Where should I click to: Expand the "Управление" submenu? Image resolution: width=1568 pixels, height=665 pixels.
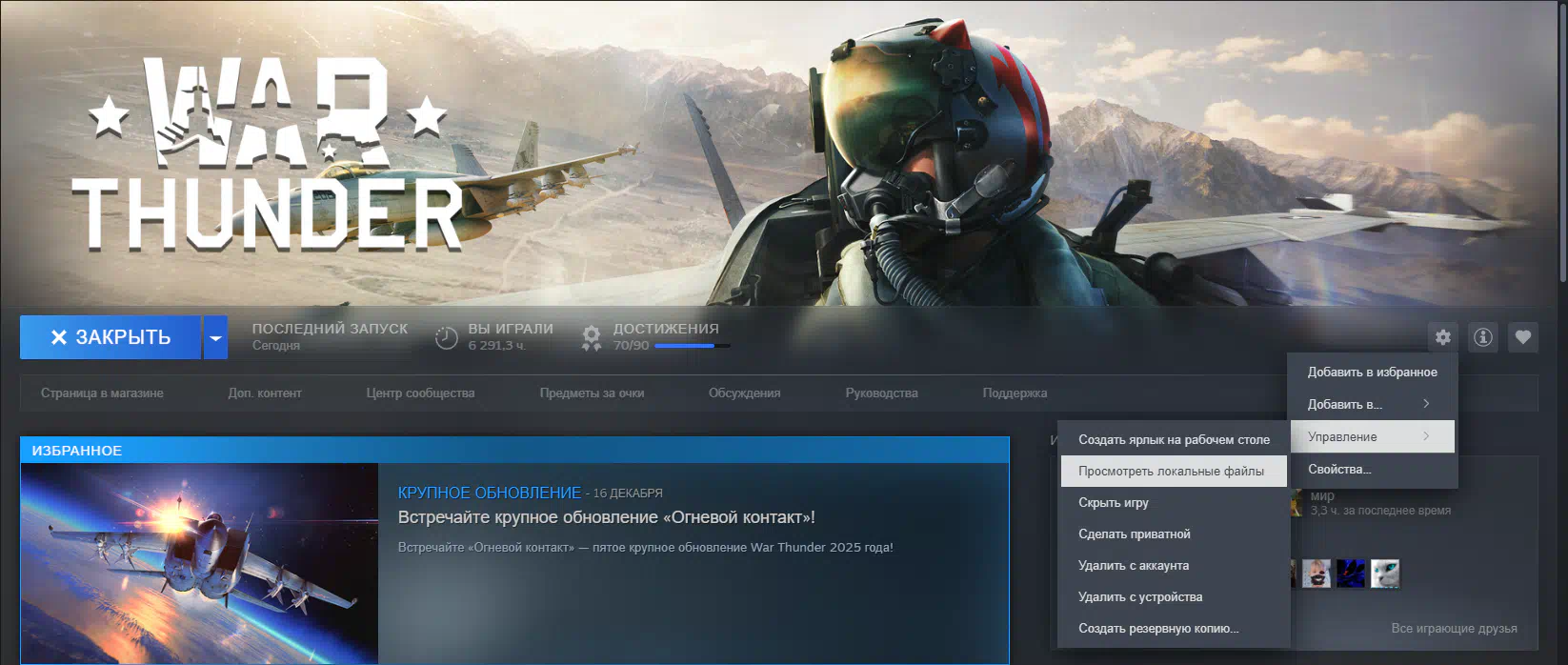click(1372, 437)
